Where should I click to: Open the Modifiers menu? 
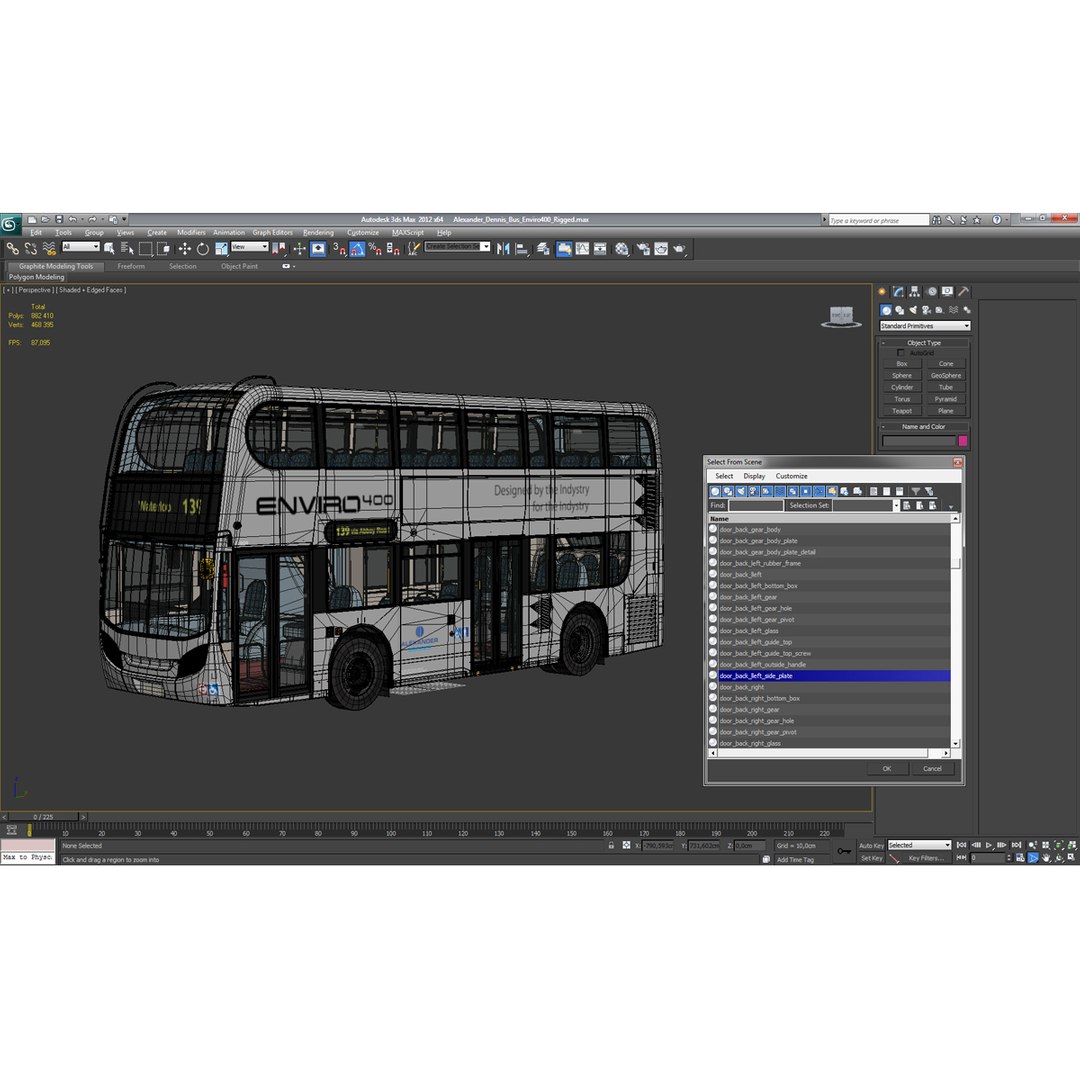coord(191,233)
